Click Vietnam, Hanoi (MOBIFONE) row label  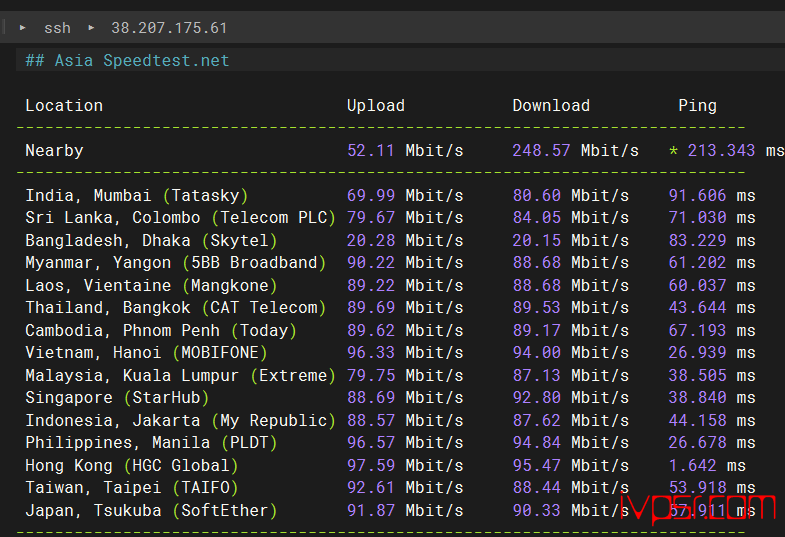pos(146,353)
